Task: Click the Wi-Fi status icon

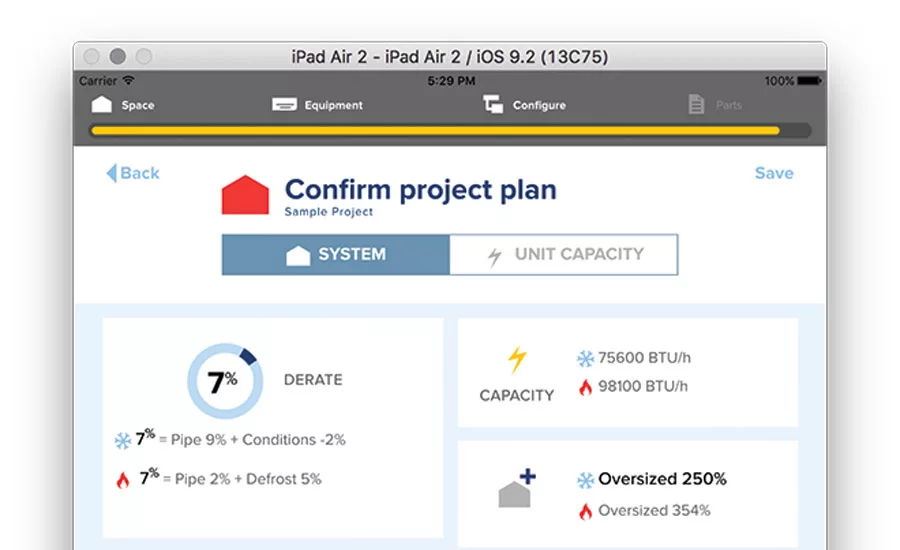Action: [x=129, y=80]
